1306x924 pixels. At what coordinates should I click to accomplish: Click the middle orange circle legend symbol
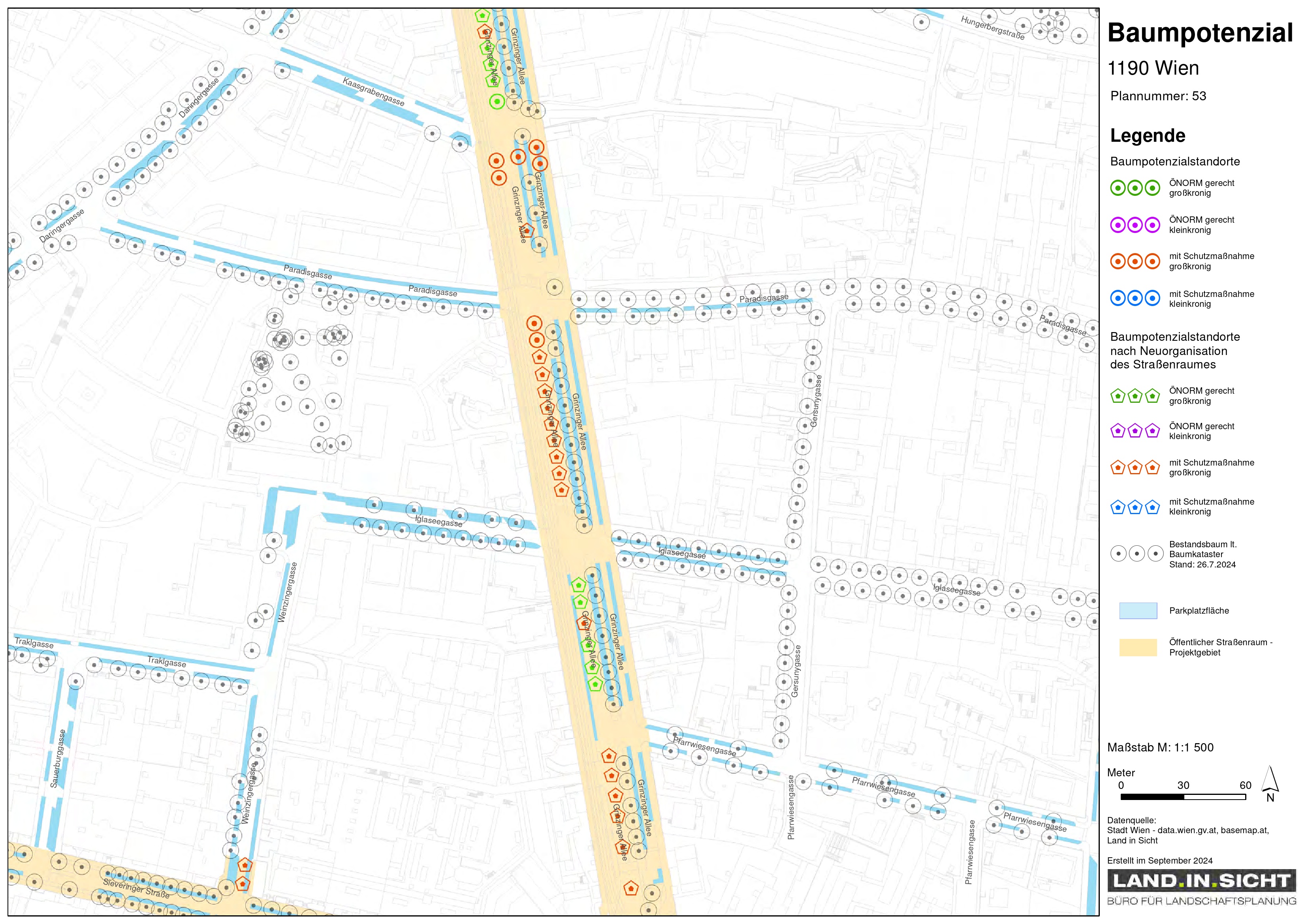click(x=1135, y=262)
